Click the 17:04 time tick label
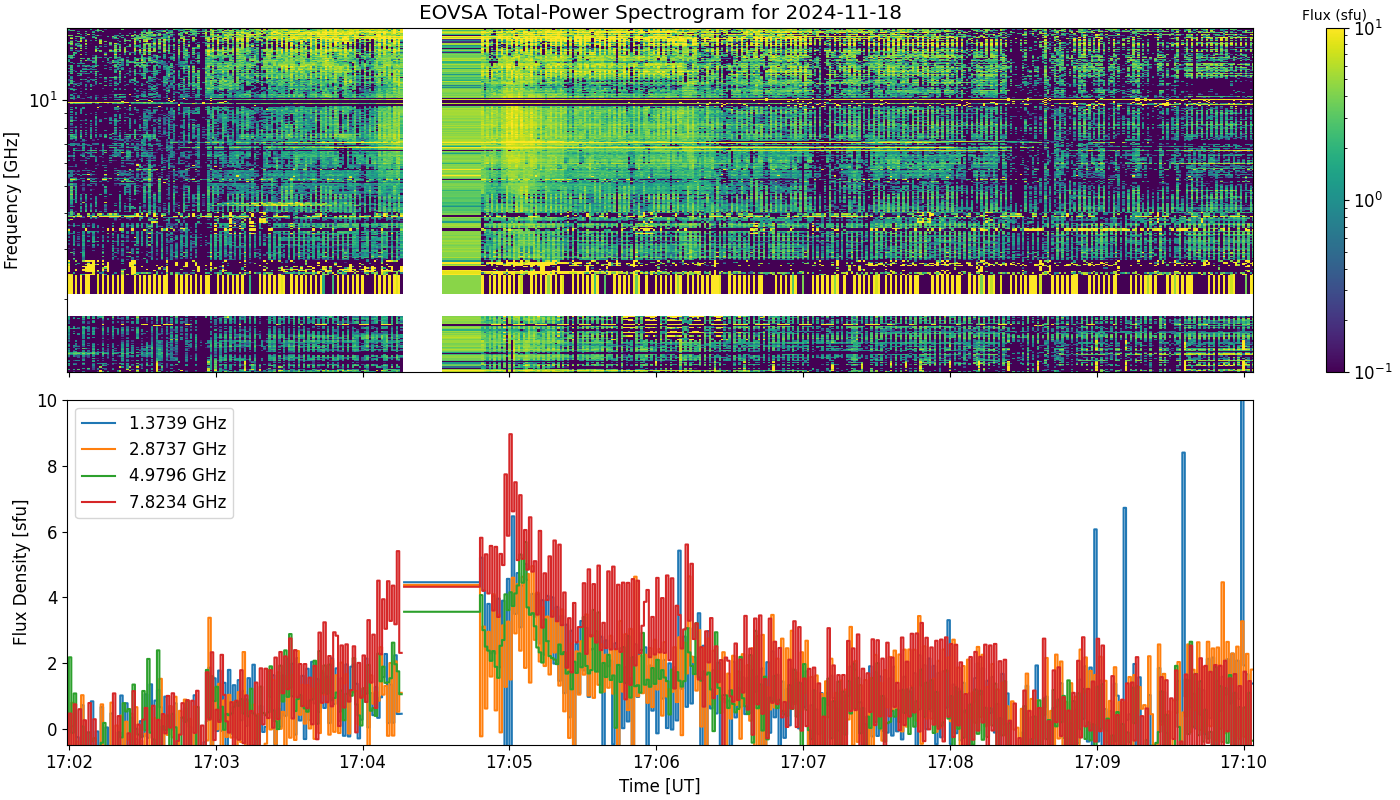The image size is (1400, 800). click(x=363, y=763)
